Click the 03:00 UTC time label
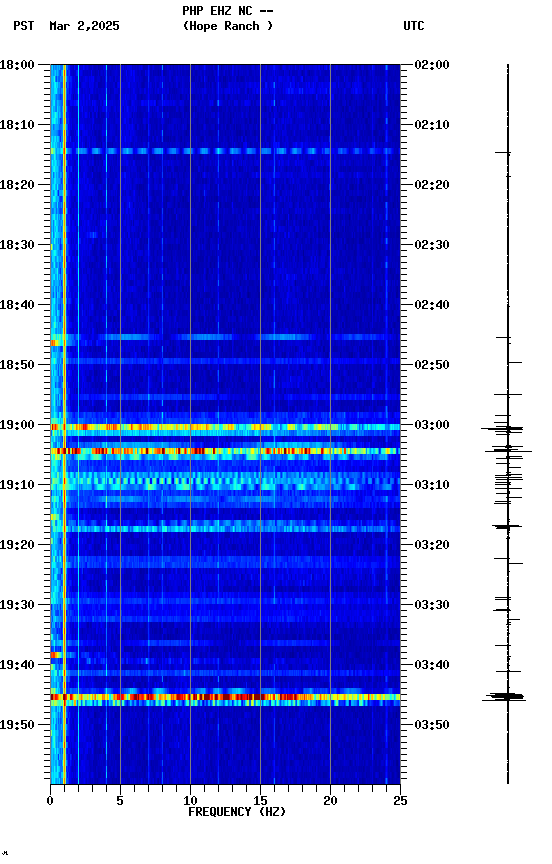The image size is (552, 864). click(432, 425)
